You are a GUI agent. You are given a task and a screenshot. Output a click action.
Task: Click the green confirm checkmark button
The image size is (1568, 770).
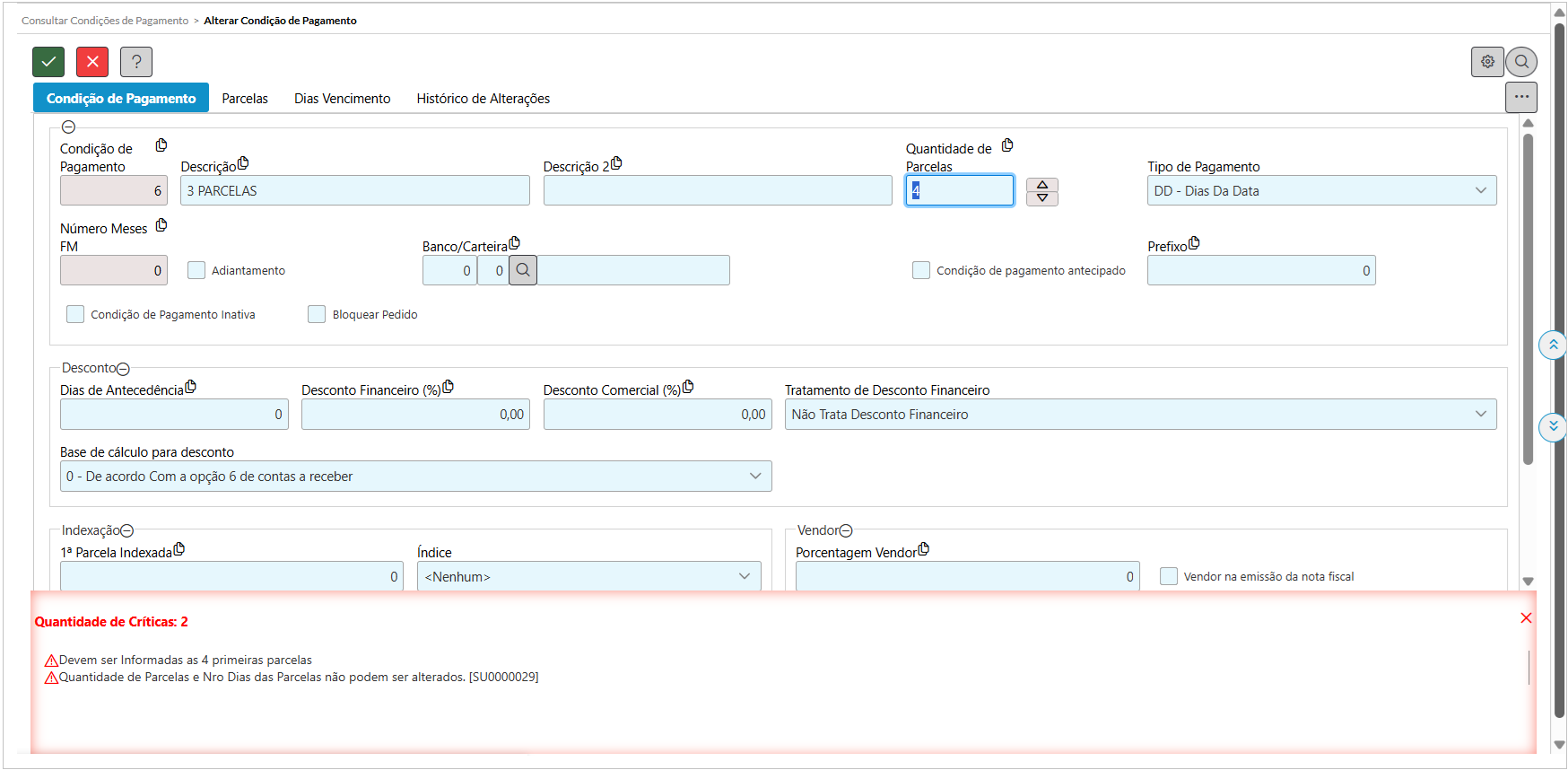tap(48, 62)
